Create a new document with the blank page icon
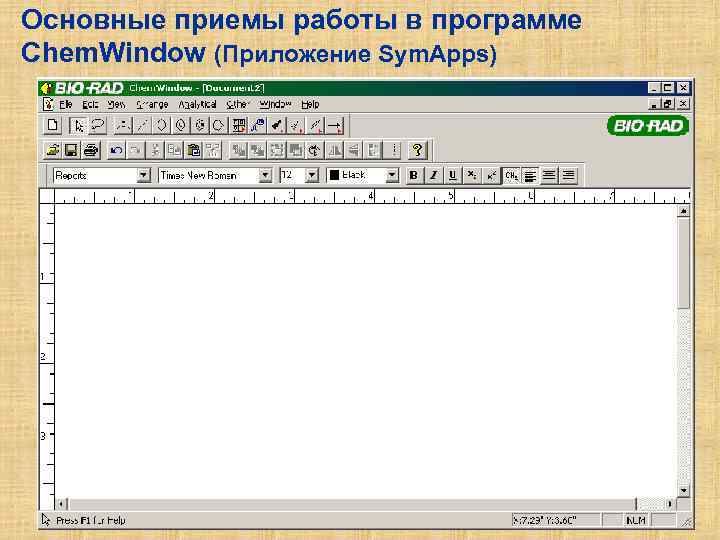 pos(53,125)
